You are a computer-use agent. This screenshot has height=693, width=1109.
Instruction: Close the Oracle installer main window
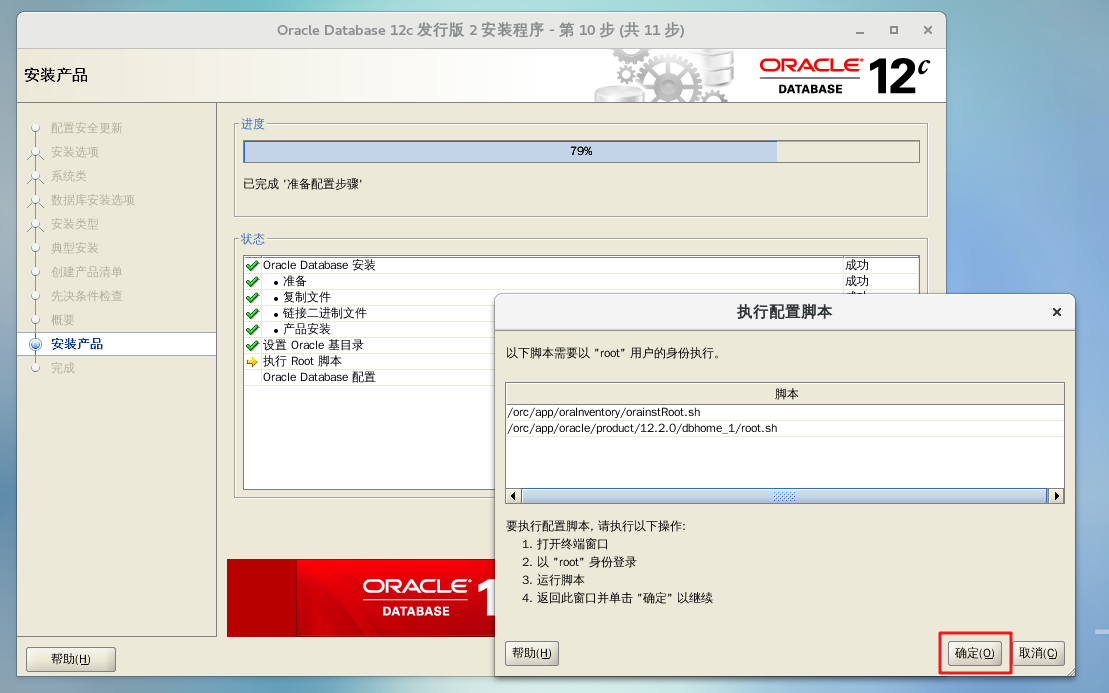pos(928,30)
